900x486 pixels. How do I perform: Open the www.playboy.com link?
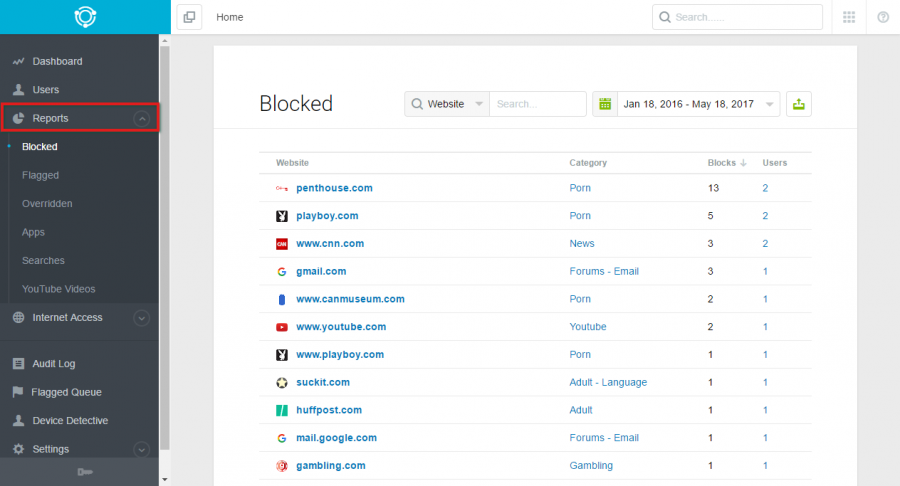tap(340, 355)
